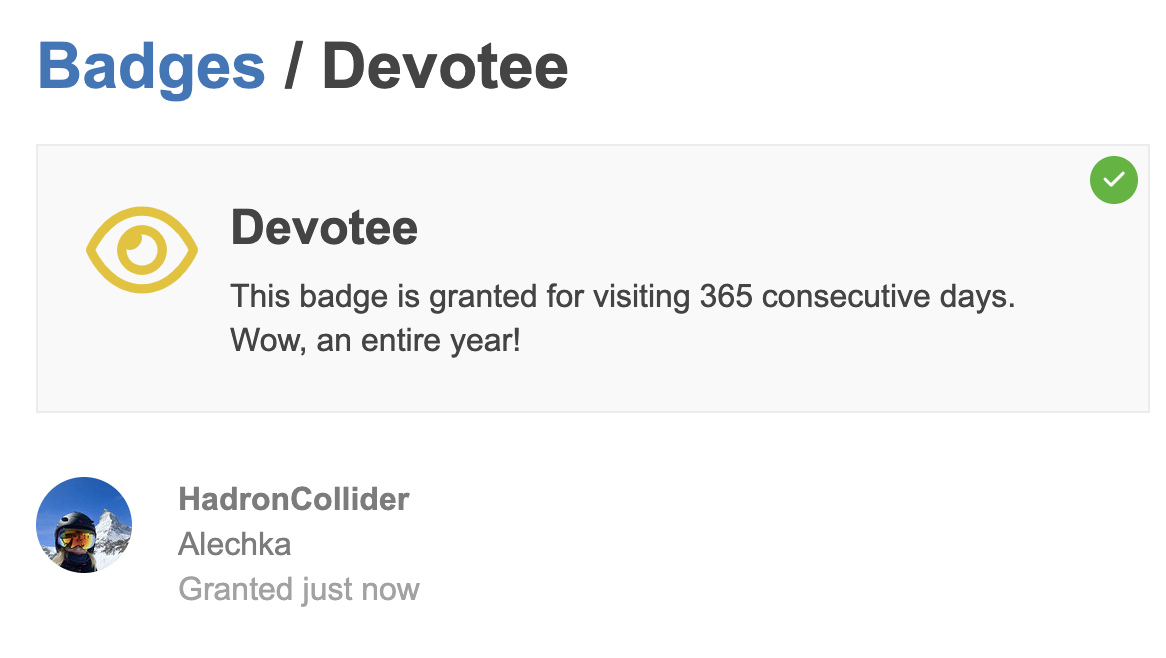Click the Devotee title in page header

point(445,67)
